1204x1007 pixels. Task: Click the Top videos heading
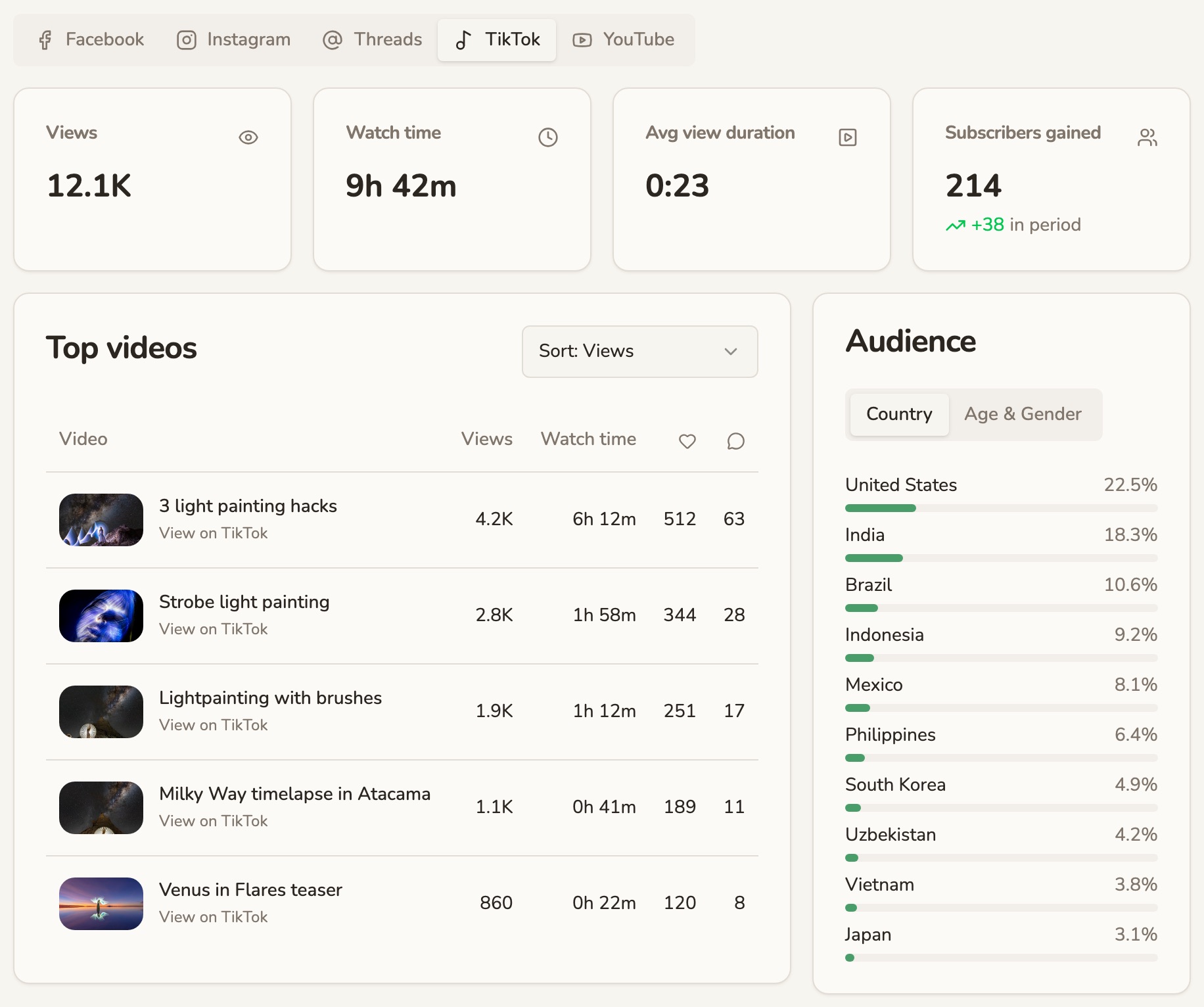pyautogui.click(x=122, y=348)
